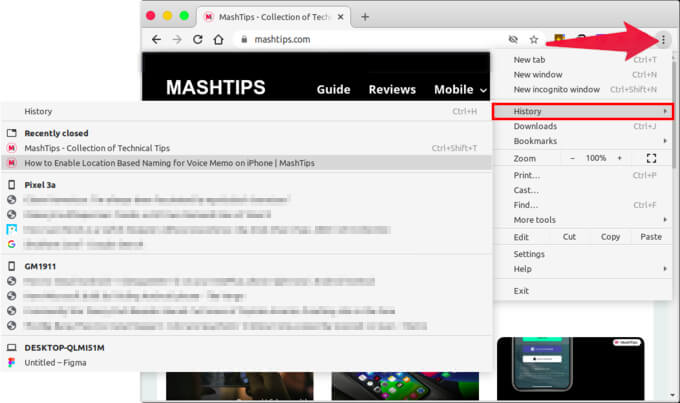Click DESKTOP-QLMI51M device heading
This screenshot has height=403, width=680.
coord(64,348)
